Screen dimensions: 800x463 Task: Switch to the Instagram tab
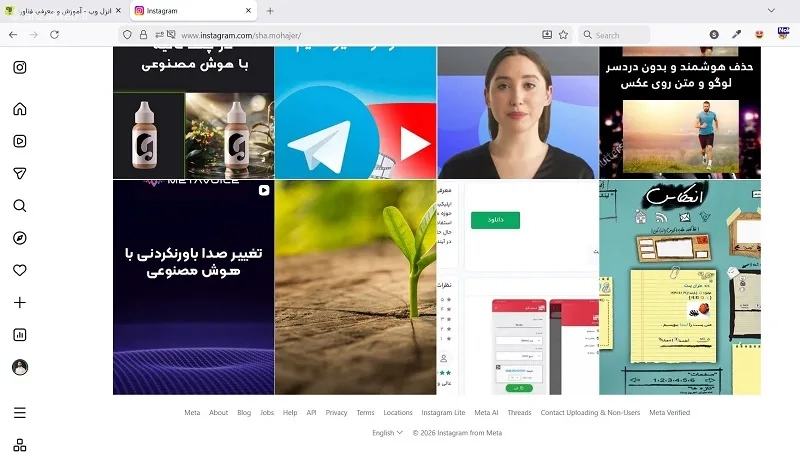(x=193, y=11)
